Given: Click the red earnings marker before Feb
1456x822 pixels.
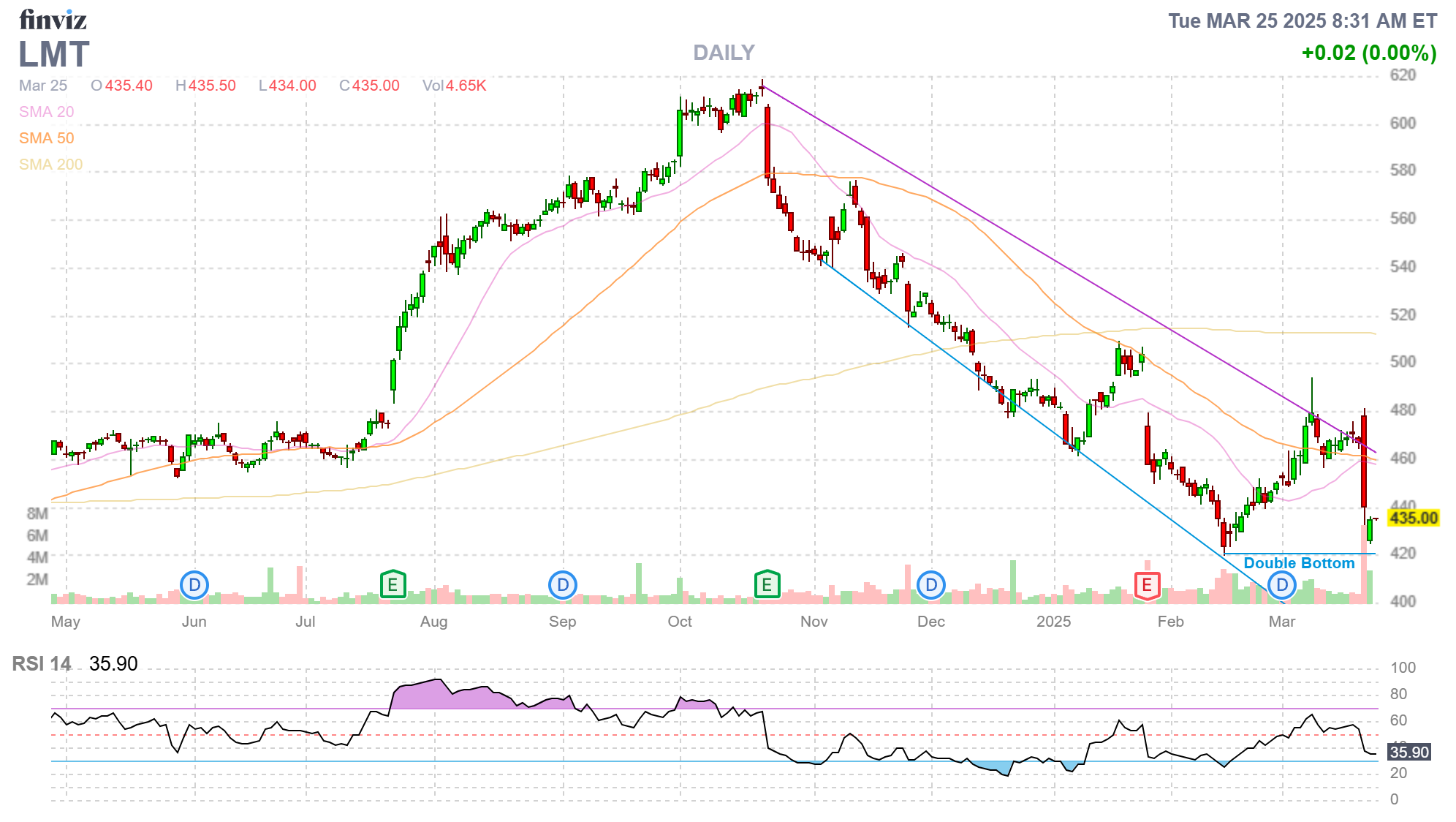Looking at the screenshot, I should 1147,585.
